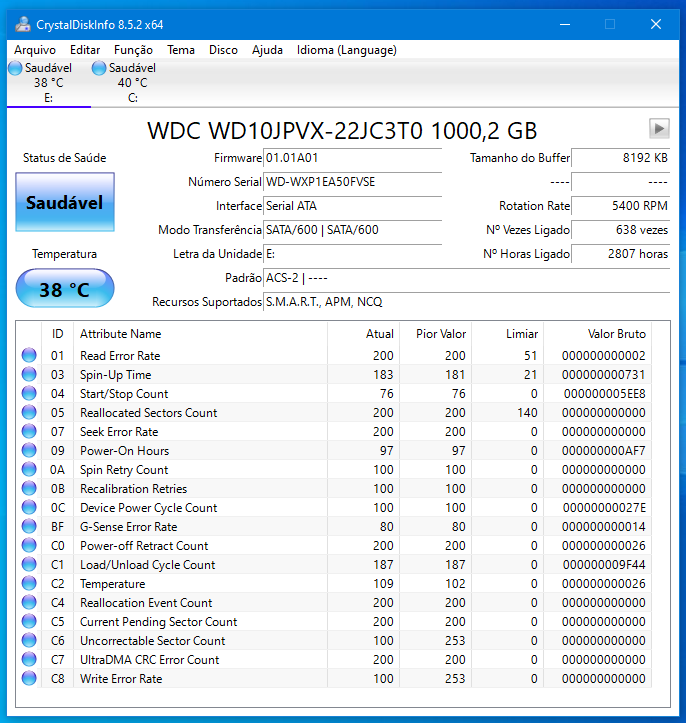This screenshot has width=686, height=723.
Task: Click status orb for Spin-Up Time
Action: coord(29,374)
